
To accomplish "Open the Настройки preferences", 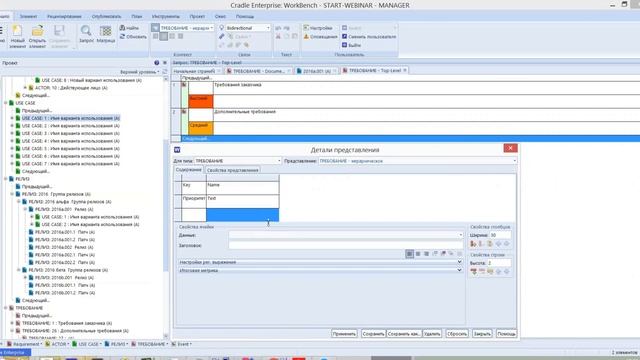I will (318, 28).
